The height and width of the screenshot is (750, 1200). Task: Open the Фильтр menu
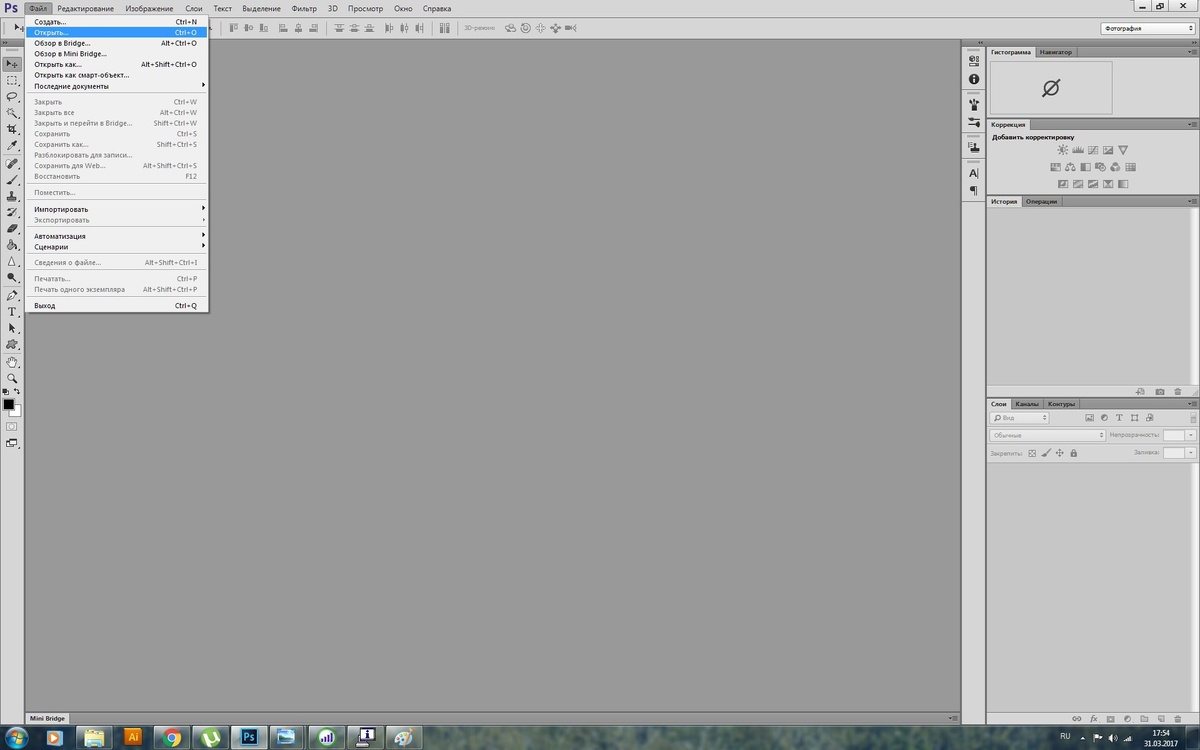point(304,8)
